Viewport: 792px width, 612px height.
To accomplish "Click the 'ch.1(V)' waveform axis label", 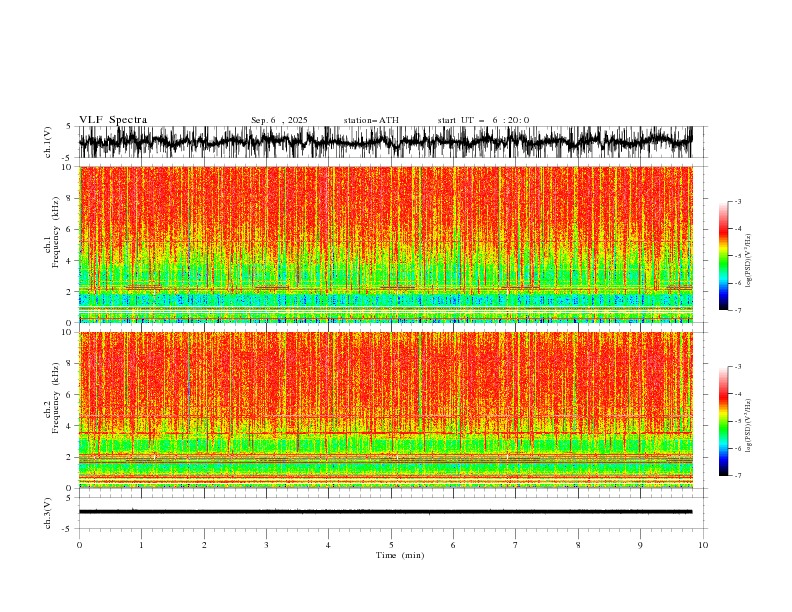I will click(48, 142).
